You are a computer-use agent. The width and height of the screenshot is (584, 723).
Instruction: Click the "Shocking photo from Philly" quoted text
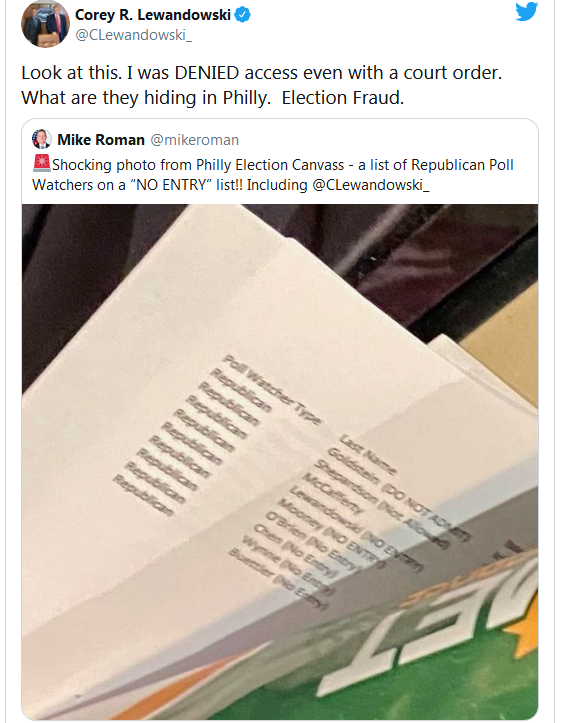(272, 175)
